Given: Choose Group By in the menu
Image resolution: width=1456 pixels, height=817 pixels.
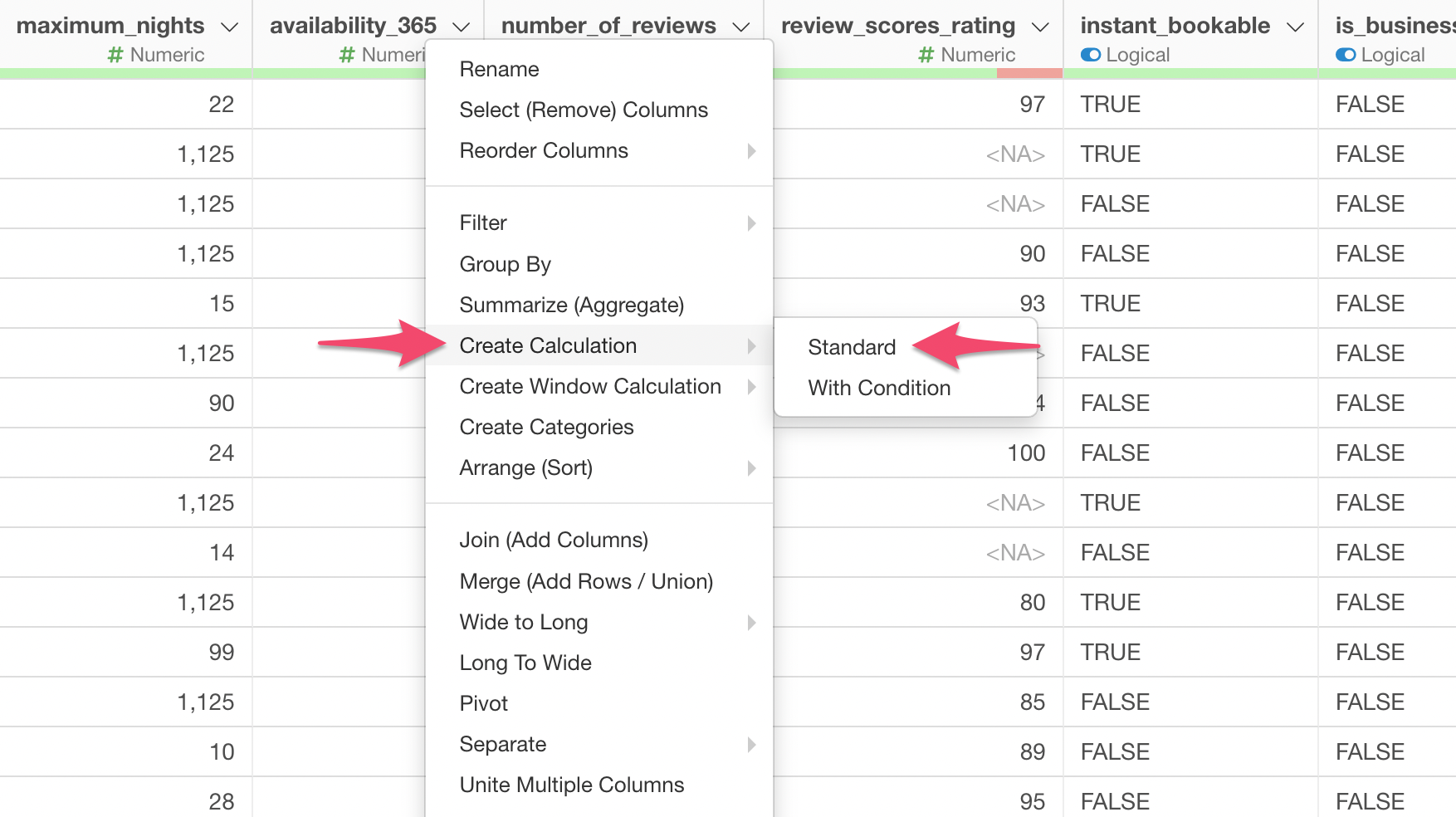Looking at the screenshot, I should pos(505,264).
